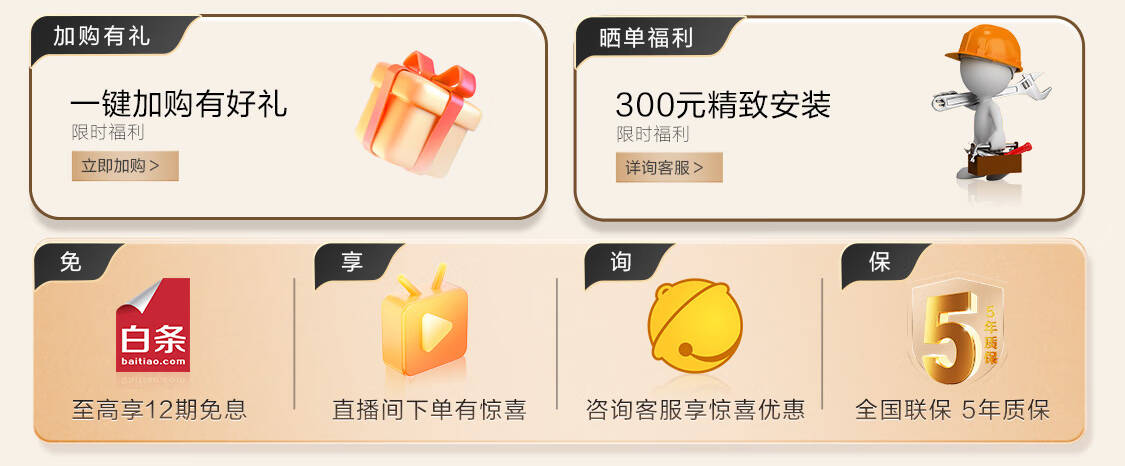1125x466 pixels.
Task: Click the installer figure with wrench
Action: pos(992,102)
